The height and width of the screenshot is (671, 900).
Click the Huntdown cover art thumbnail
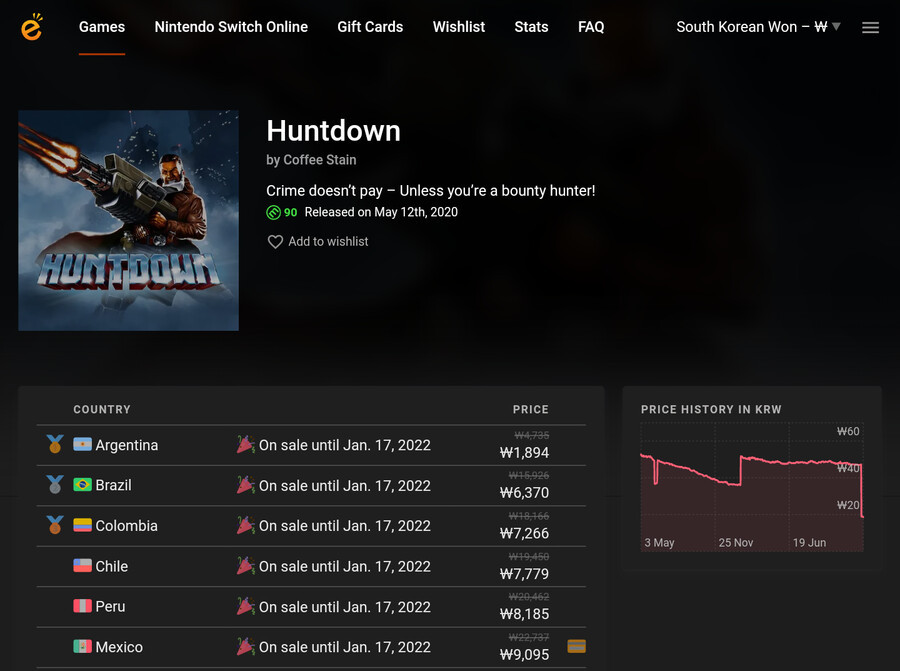[x=129, y=220]
